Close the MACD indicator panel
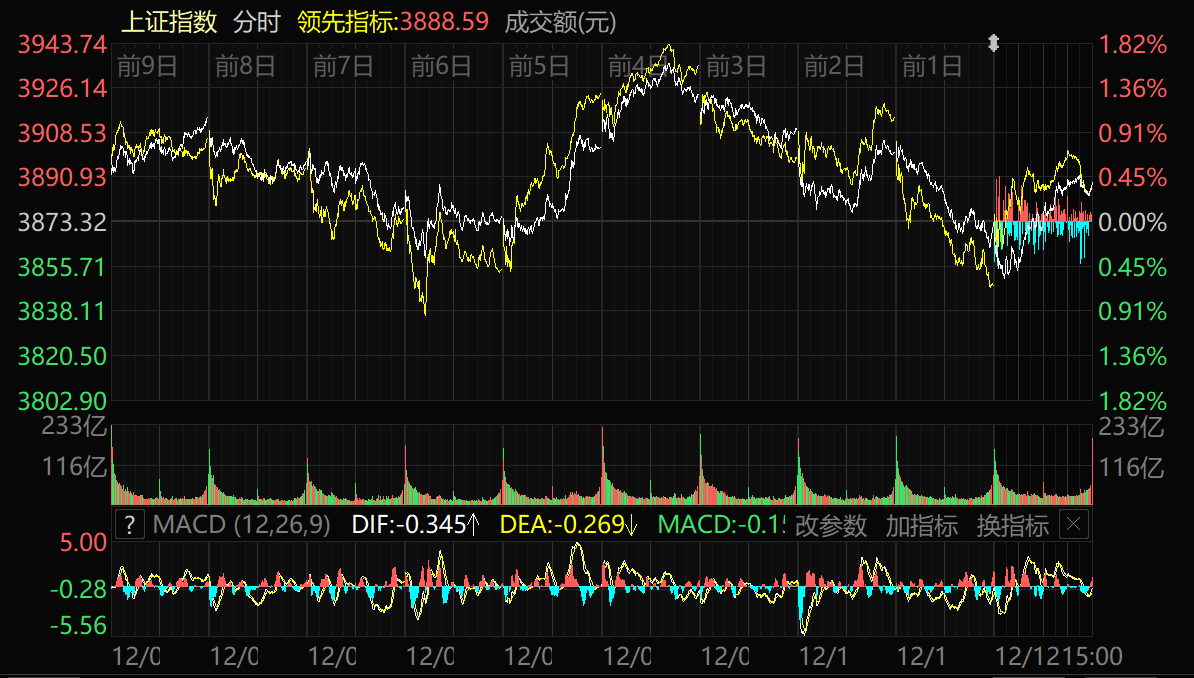This screenshot has height=678, width=1194. click(x=1073, y=524)
